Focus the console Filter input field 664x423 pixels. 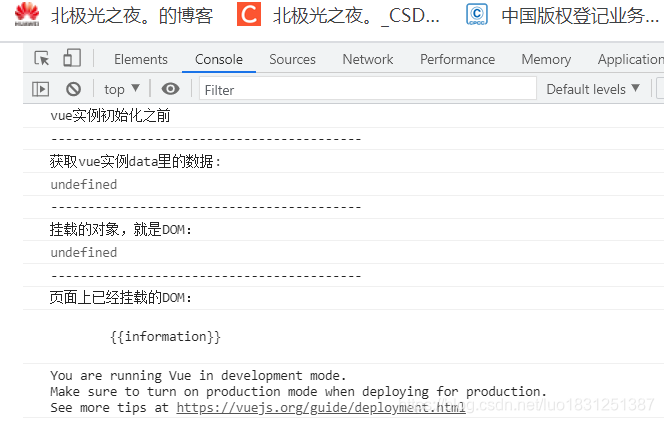click(x=368, y=89)
